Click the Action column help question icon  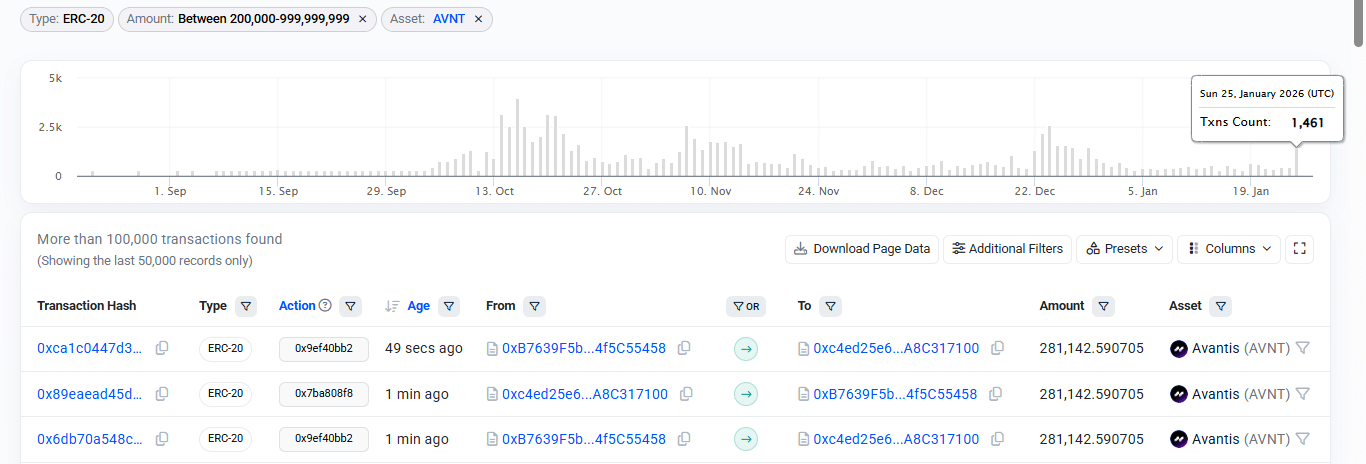pos(325,306)
